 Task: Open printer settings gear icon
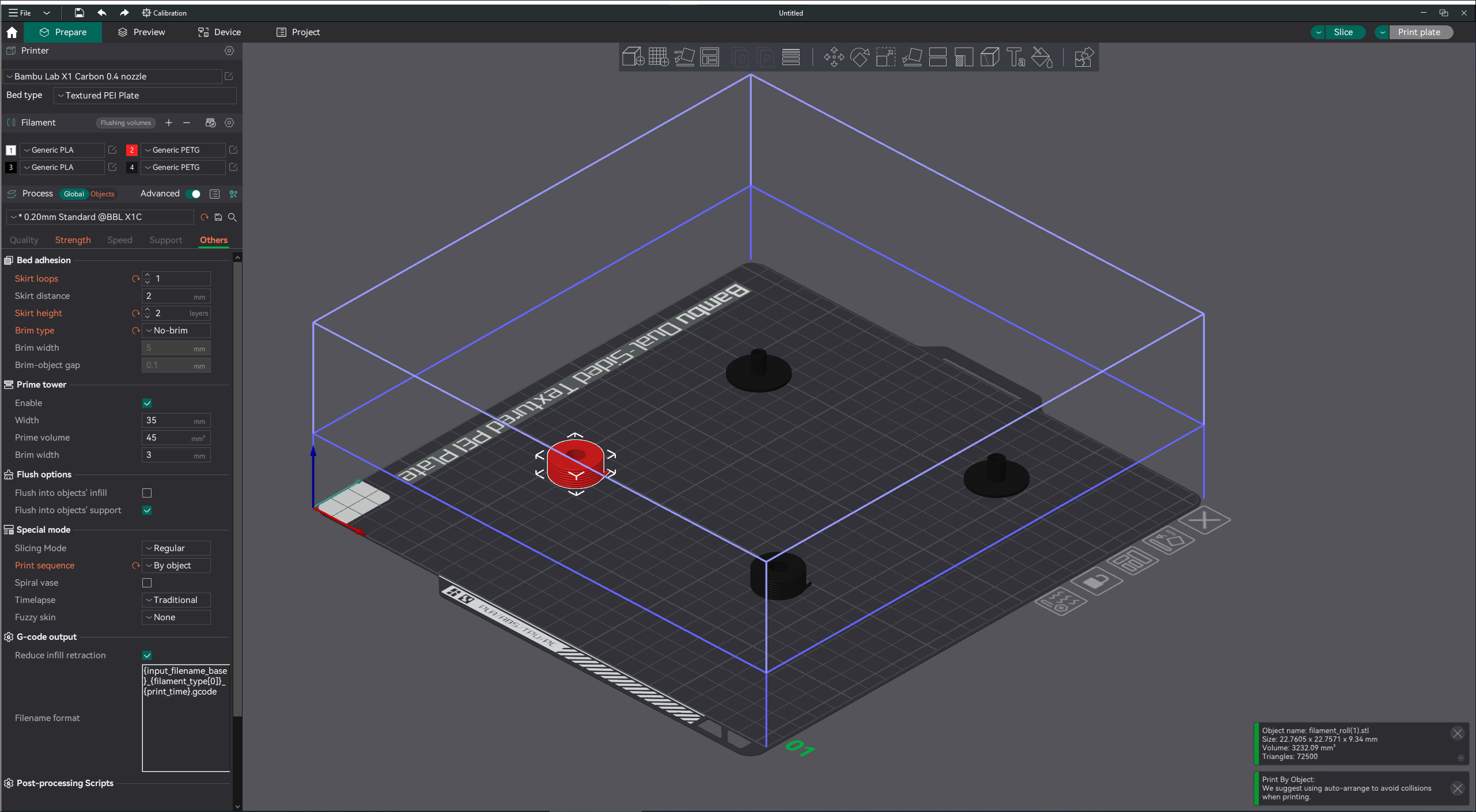pyautogui.click(x=229, y=51)
